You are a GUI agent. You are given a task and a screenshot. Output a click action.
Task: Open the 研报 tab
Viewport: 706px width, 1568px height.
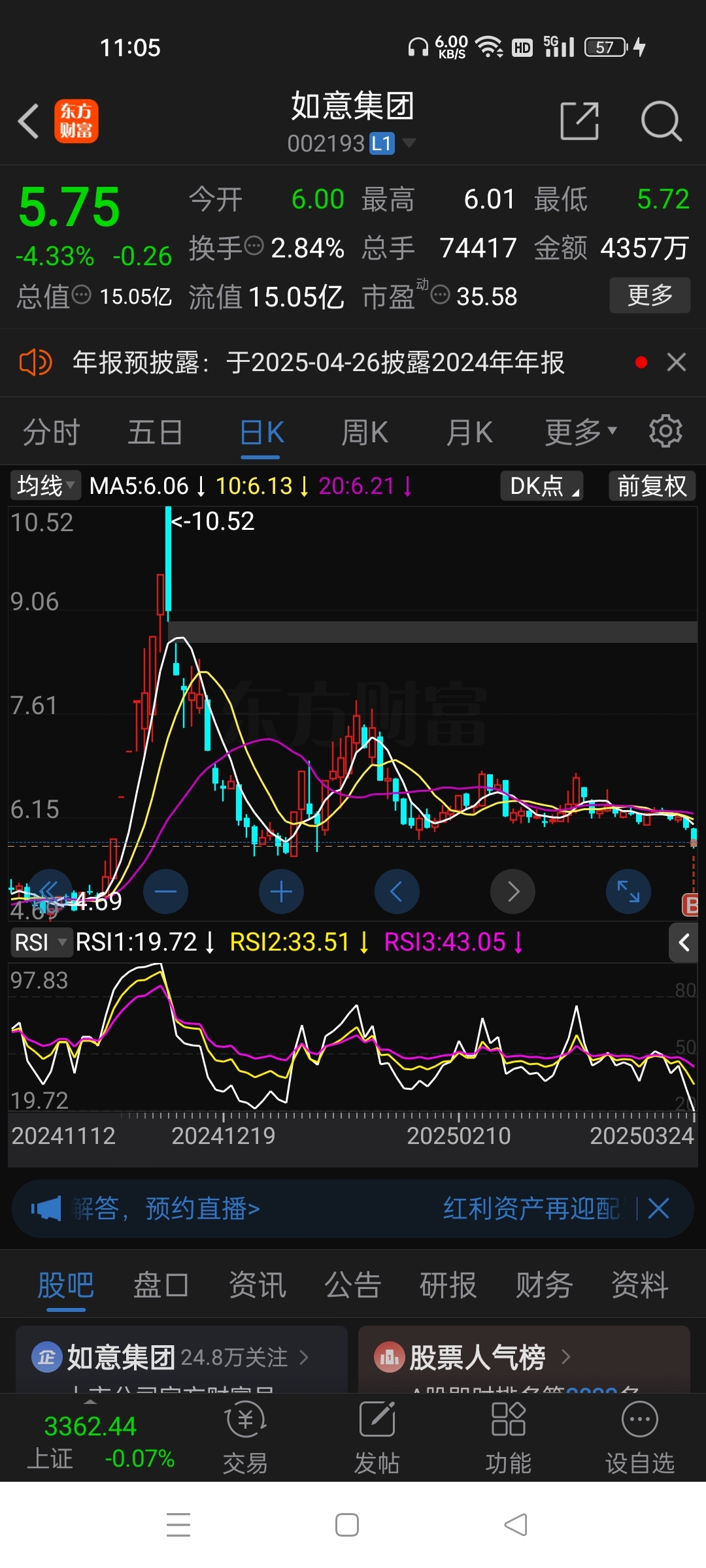448,1285
